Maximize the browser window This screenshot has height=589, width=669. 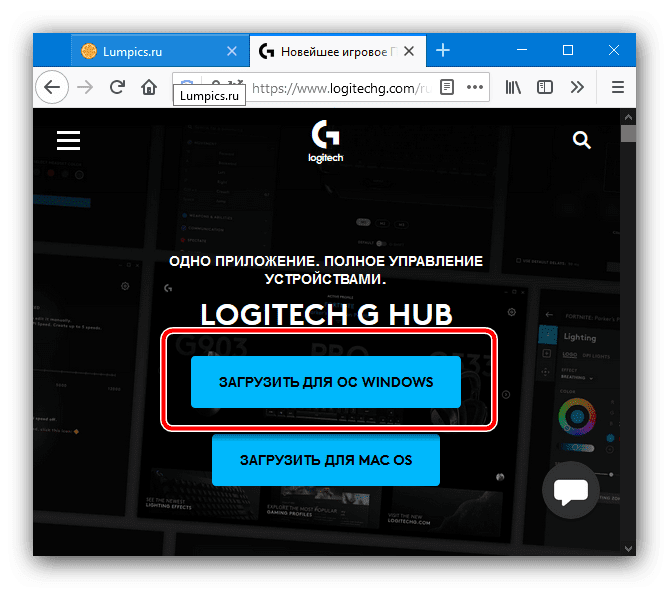coord(567,50)
